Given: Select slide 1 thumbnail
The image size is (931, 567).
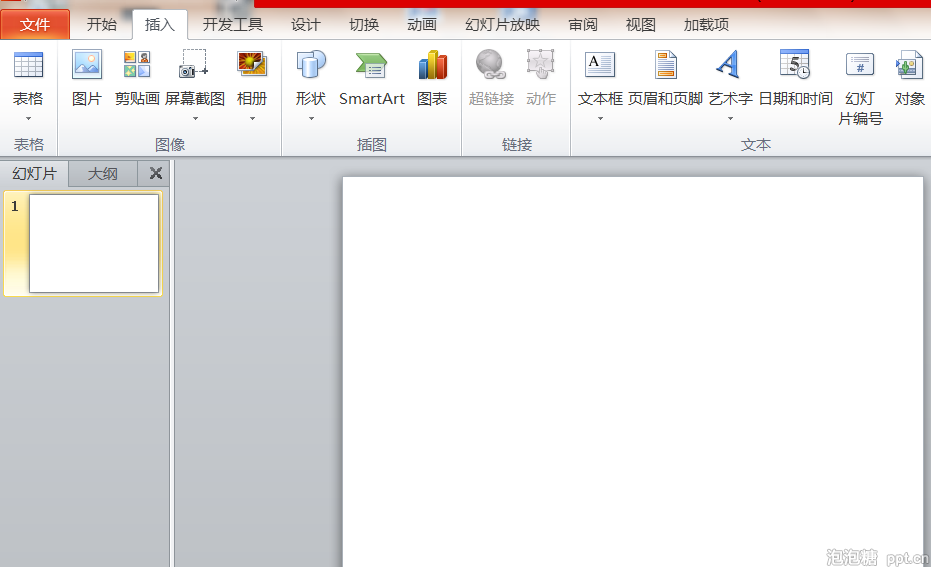Looking at the screenshot, I should (x=94, y=244).
